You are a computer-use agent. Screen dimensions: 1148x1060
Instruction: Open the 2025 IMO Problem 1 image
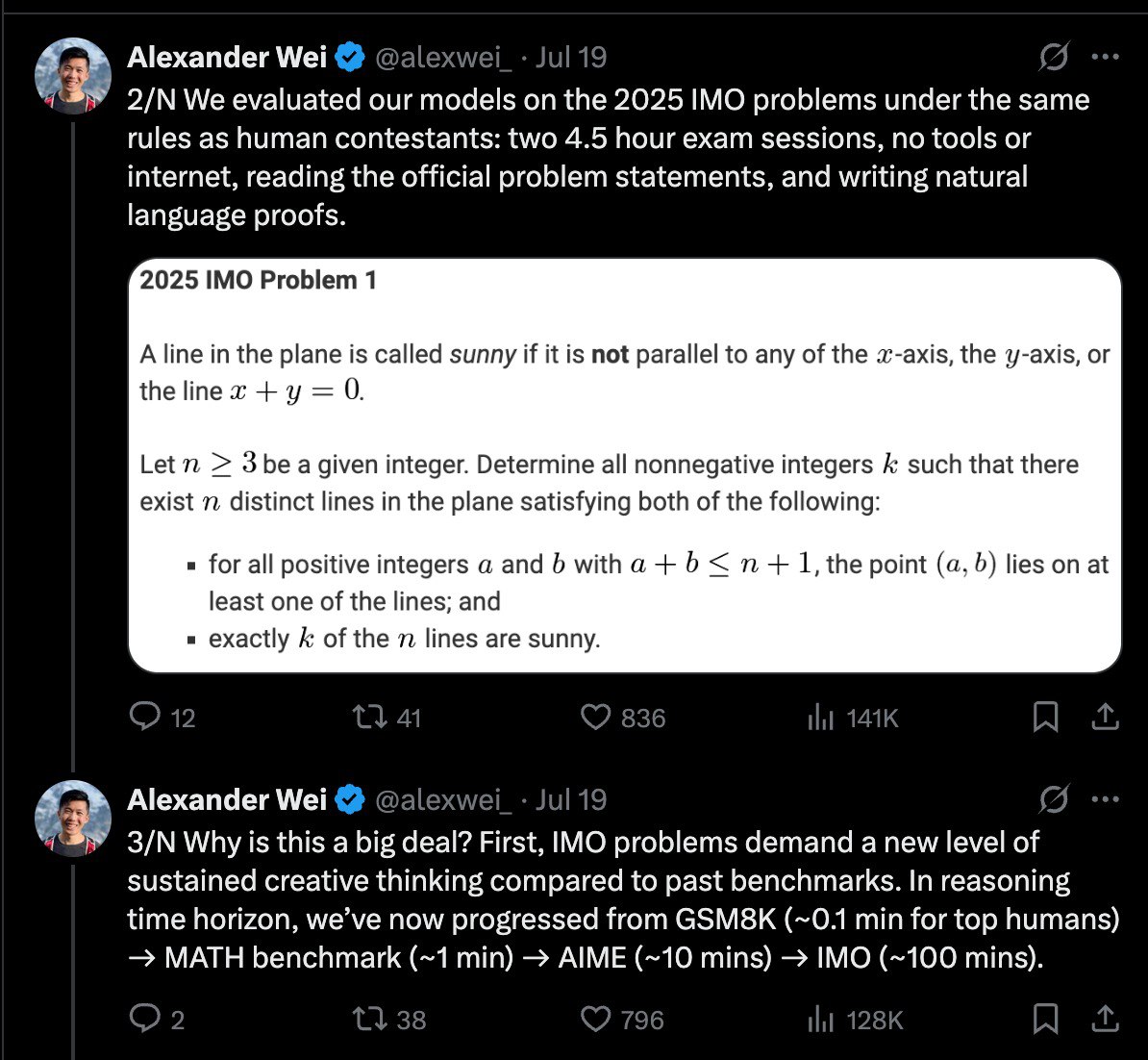click(624, 466)
